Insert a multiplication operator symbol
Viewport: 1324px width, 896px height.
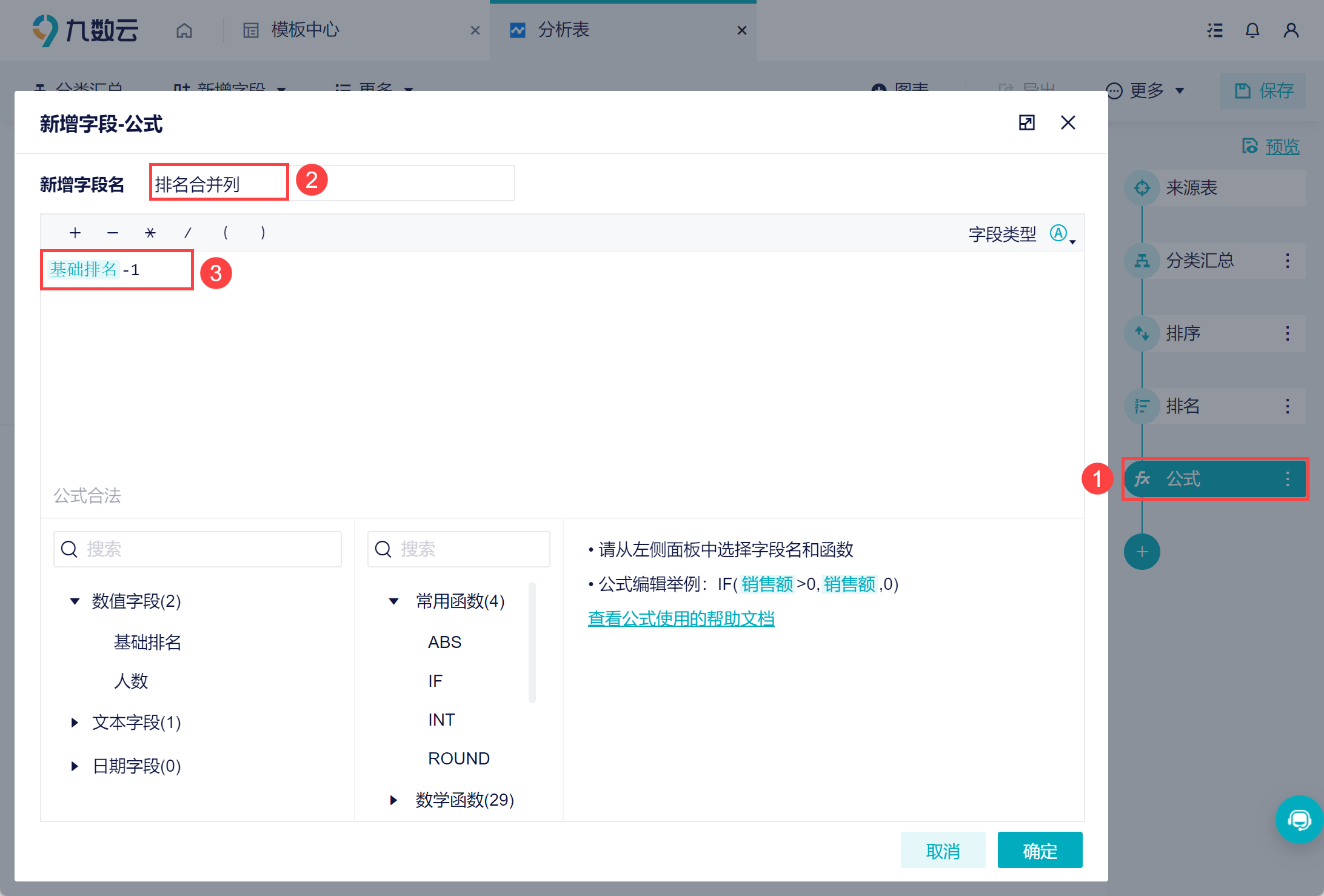click(150, 233)
